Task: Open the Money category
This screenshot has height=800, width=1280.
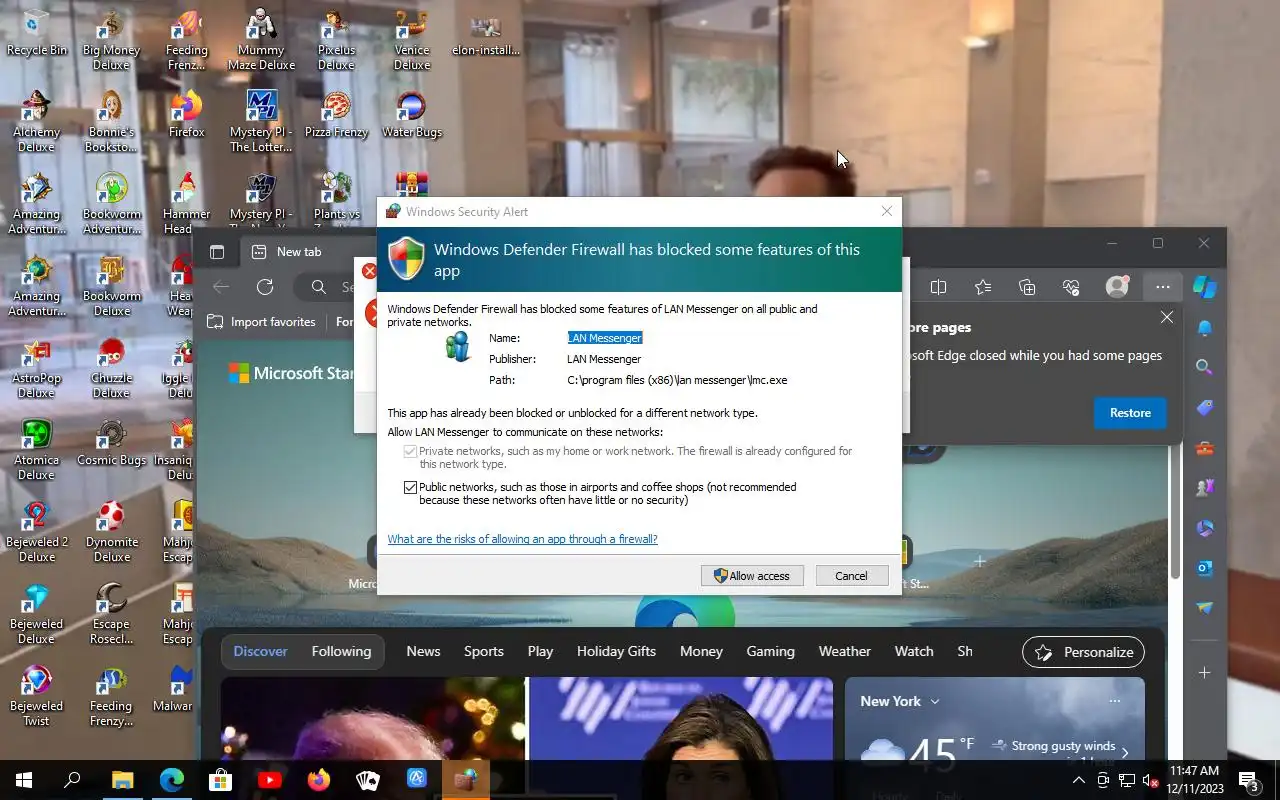Action: tap(701, 651)
